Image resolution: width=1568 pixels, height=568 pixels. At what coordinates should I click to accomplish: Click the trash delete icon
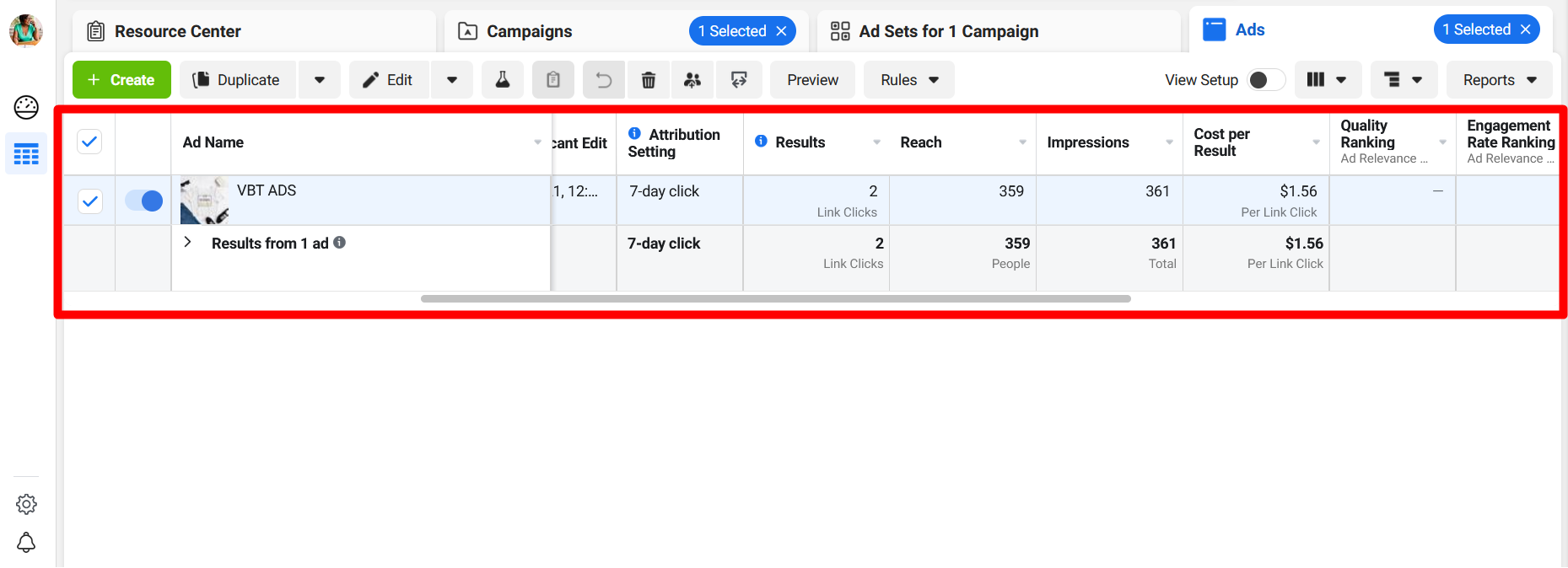[649, 80]
